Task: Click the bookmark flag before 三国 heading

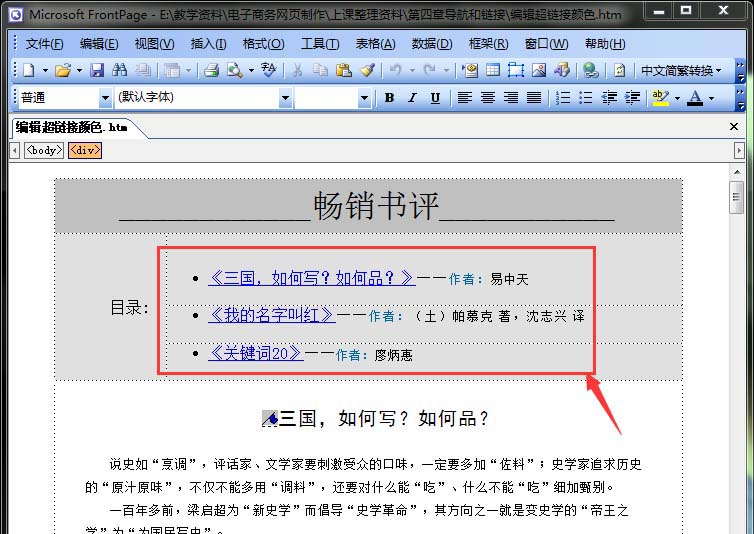Action: (x=270, y=419)
